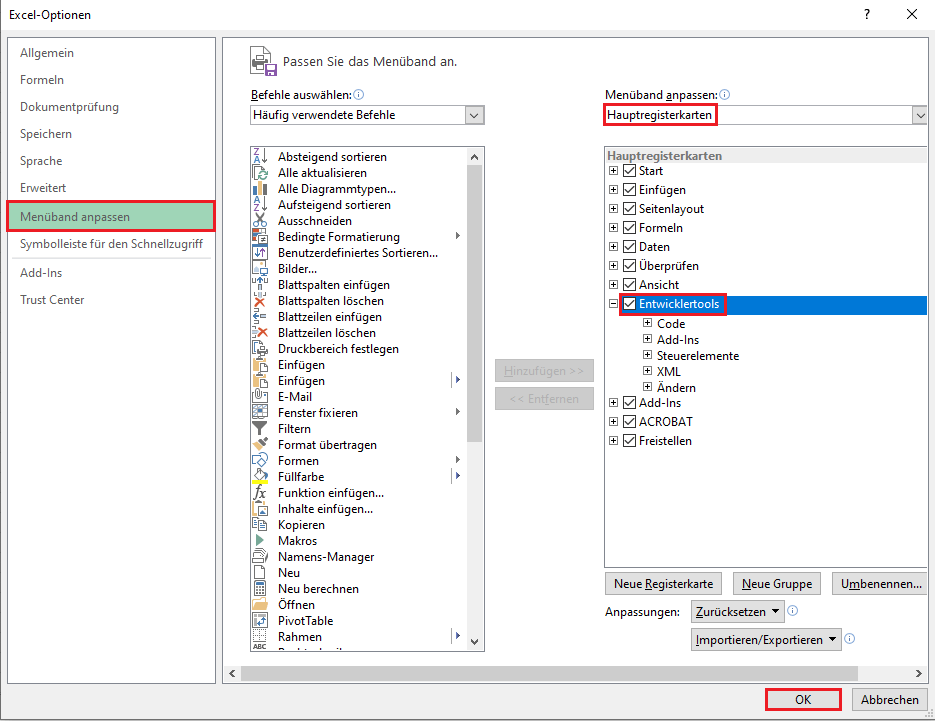
Task: Click the Funktion einfügen fx icon
Action: (260, 493)
